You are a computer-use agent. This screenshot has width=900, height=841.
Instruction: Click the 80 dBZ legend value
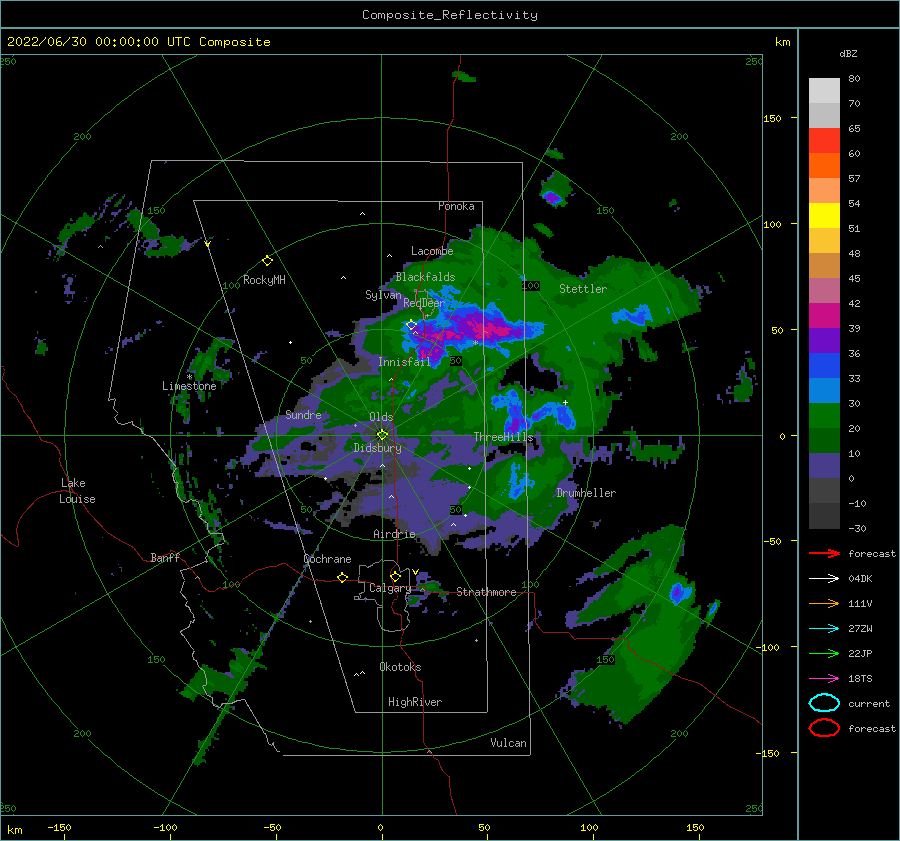pos(854,79)
